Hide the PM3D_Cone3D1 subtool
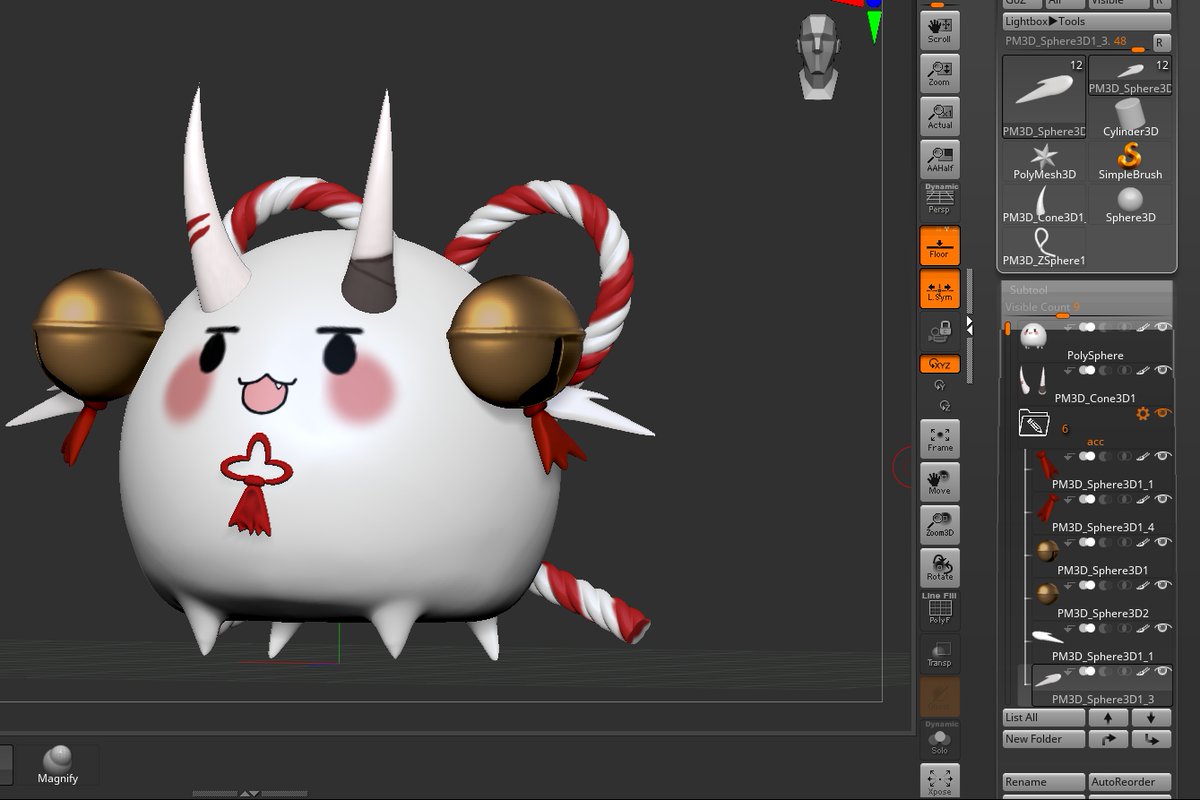The image size is (1200, 800). pos(1163,370)
